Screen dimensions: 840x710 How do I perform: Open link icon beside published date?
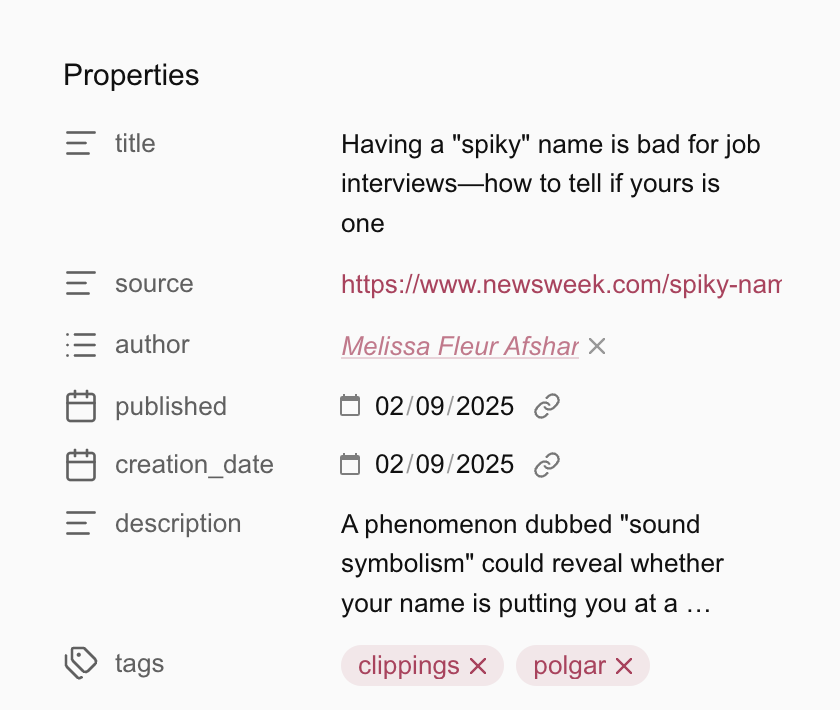coord(546,407)
